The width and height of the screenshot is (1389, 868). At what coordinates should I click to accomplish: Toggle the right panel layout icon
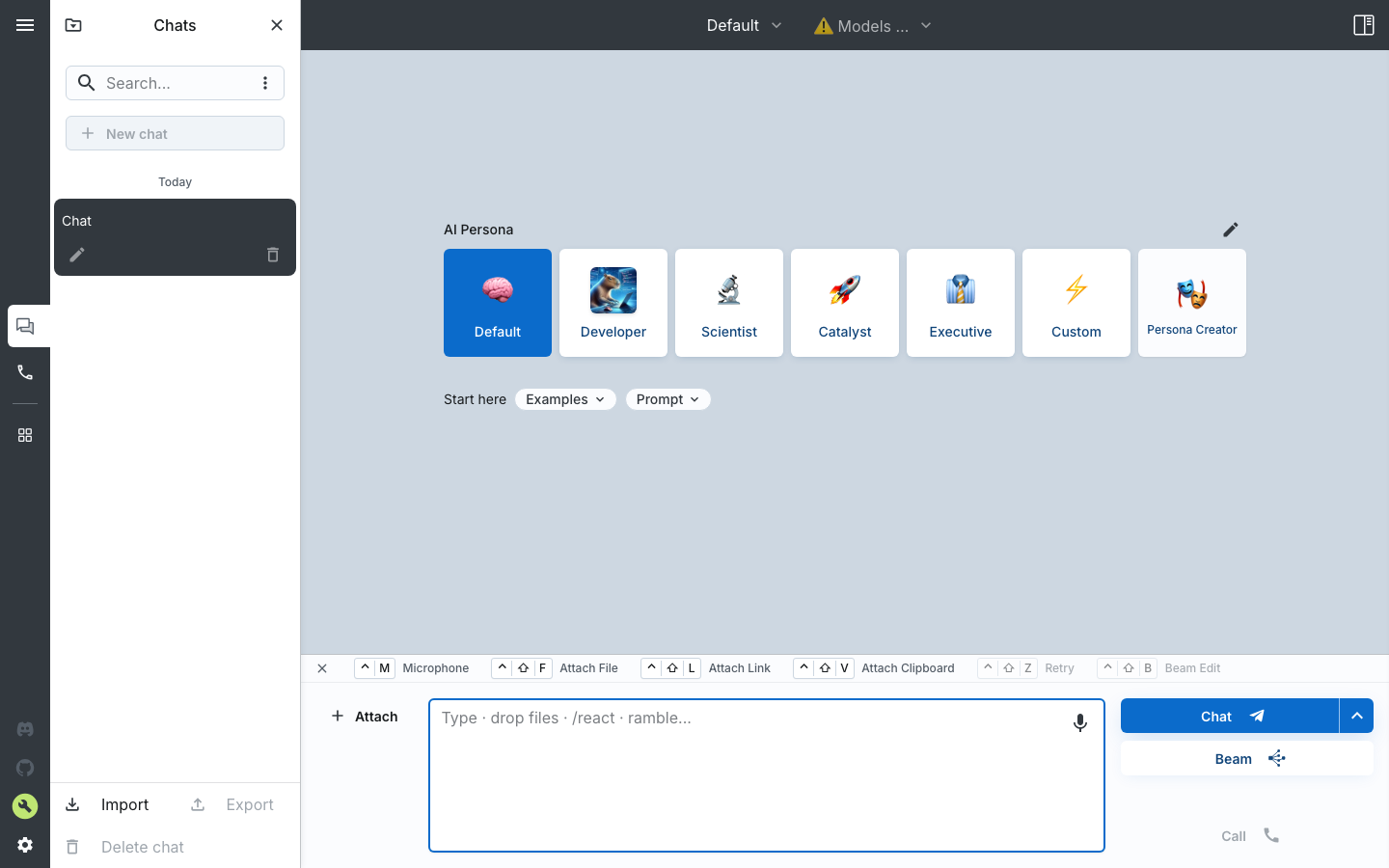point(1364,25)
